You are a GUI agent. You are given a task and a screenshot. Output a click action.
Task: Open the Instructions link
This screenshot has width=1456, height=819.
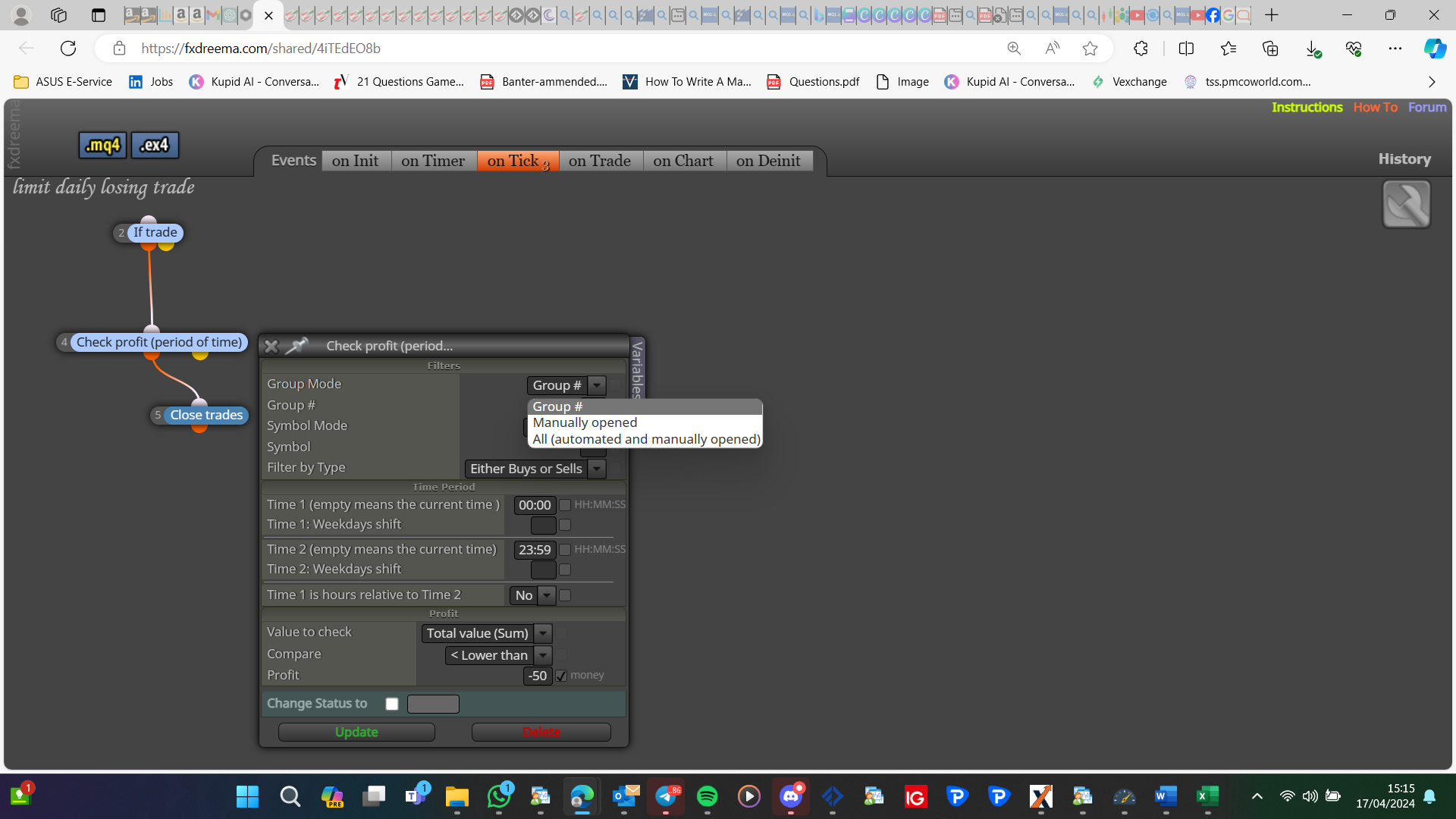point(1307,108)
